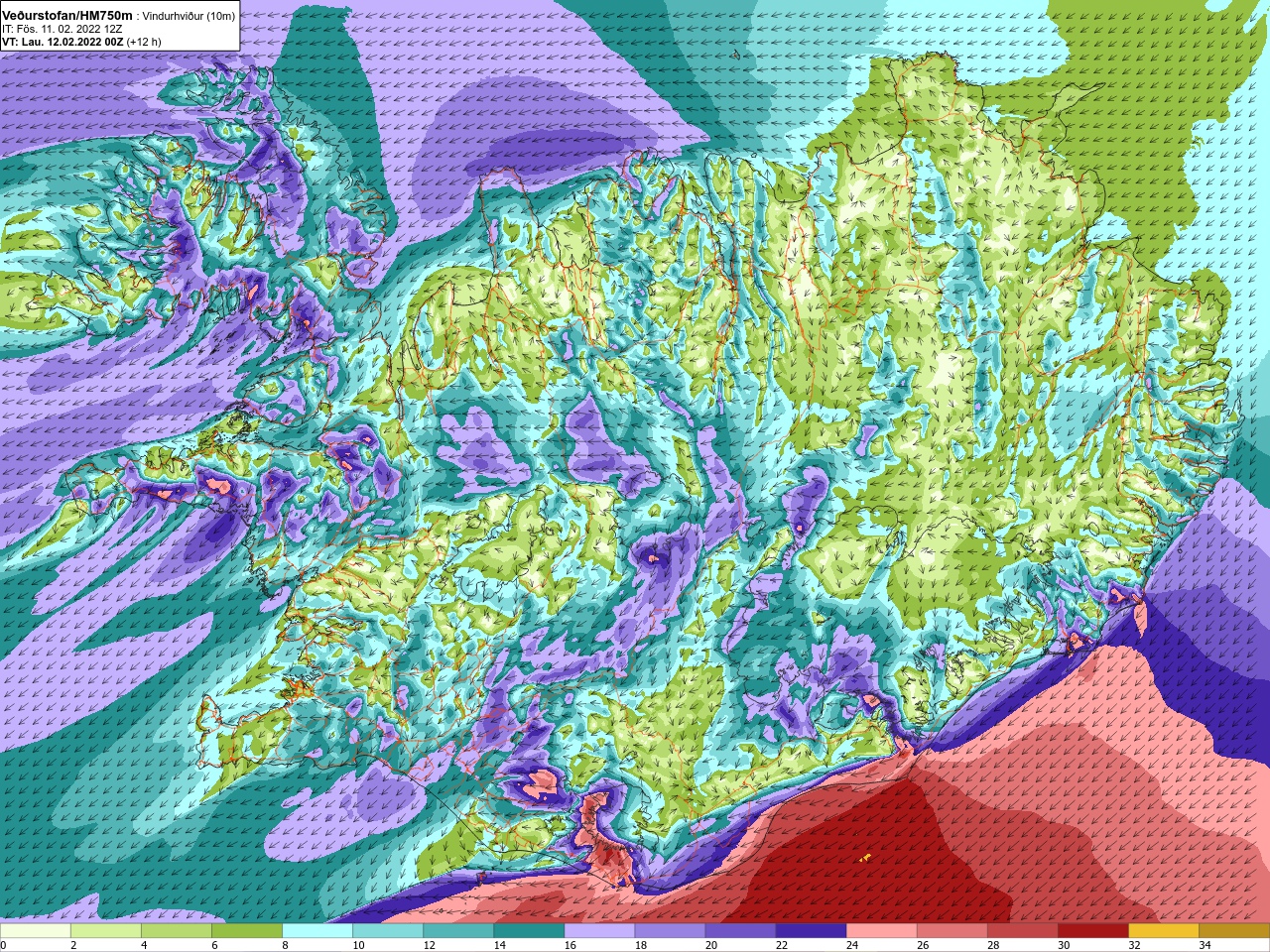Click the brown-gold swatch above 34

(1233, 931)
